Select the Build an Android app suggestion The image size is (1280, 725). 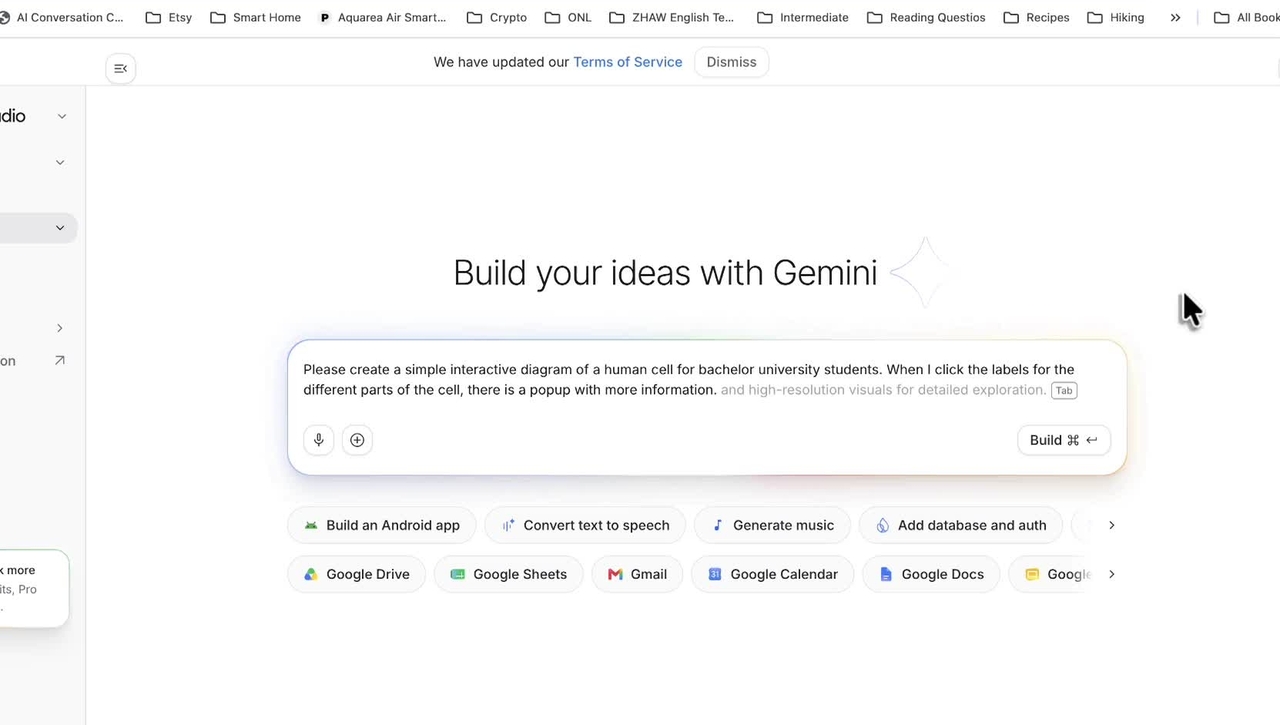tap(382, 525)
